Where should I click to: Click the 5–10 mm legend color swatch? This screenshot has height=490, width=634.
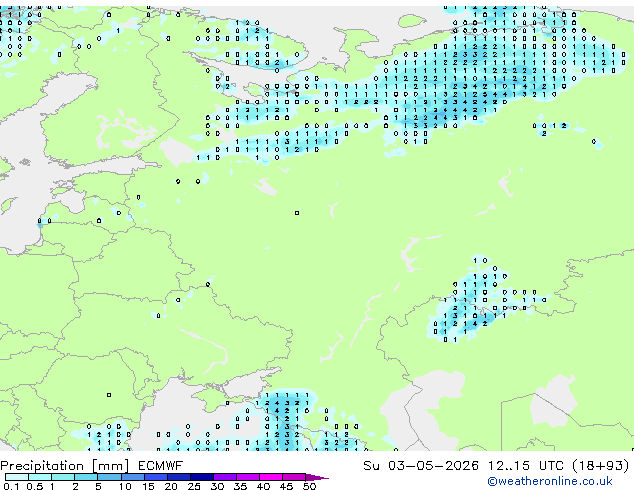[109, 477]
